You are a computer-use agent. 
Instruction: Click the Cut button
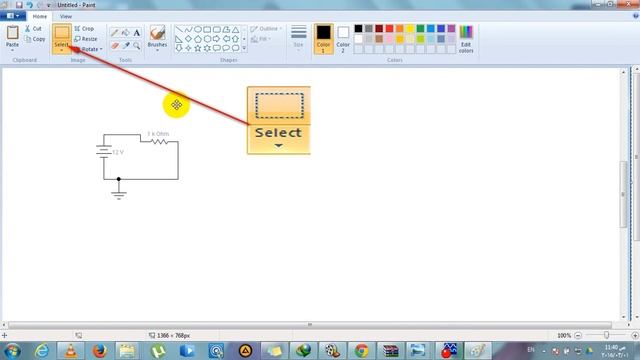click(x=33, y=29)
